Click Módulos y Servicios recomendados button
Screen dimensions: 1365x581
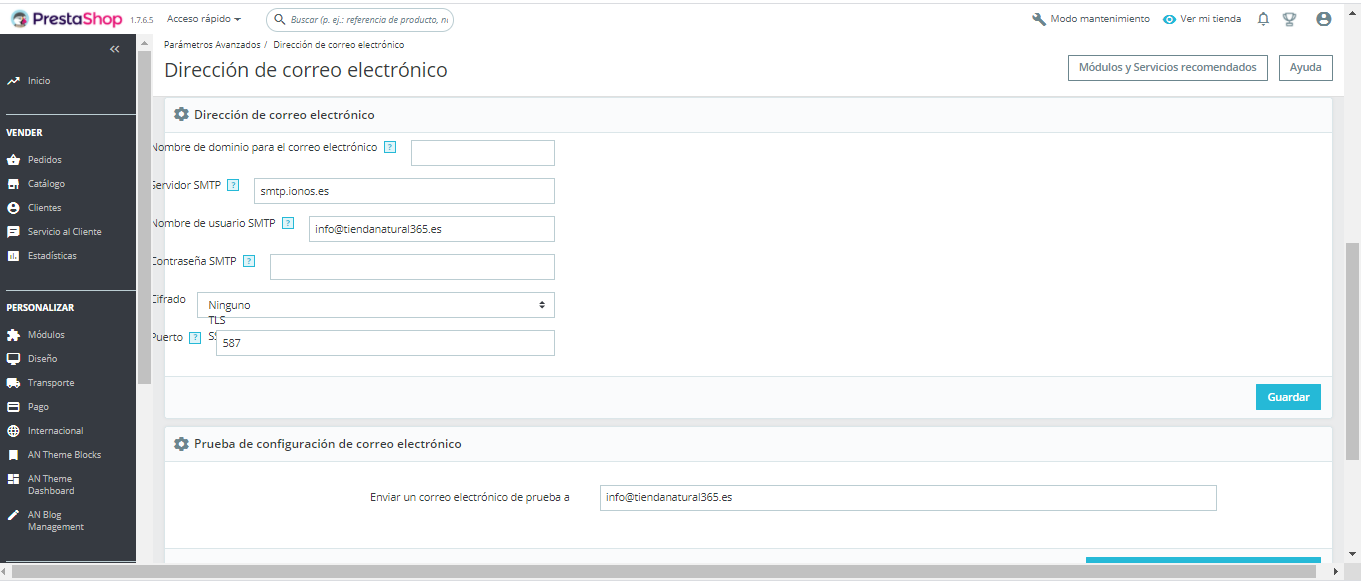1168,68
